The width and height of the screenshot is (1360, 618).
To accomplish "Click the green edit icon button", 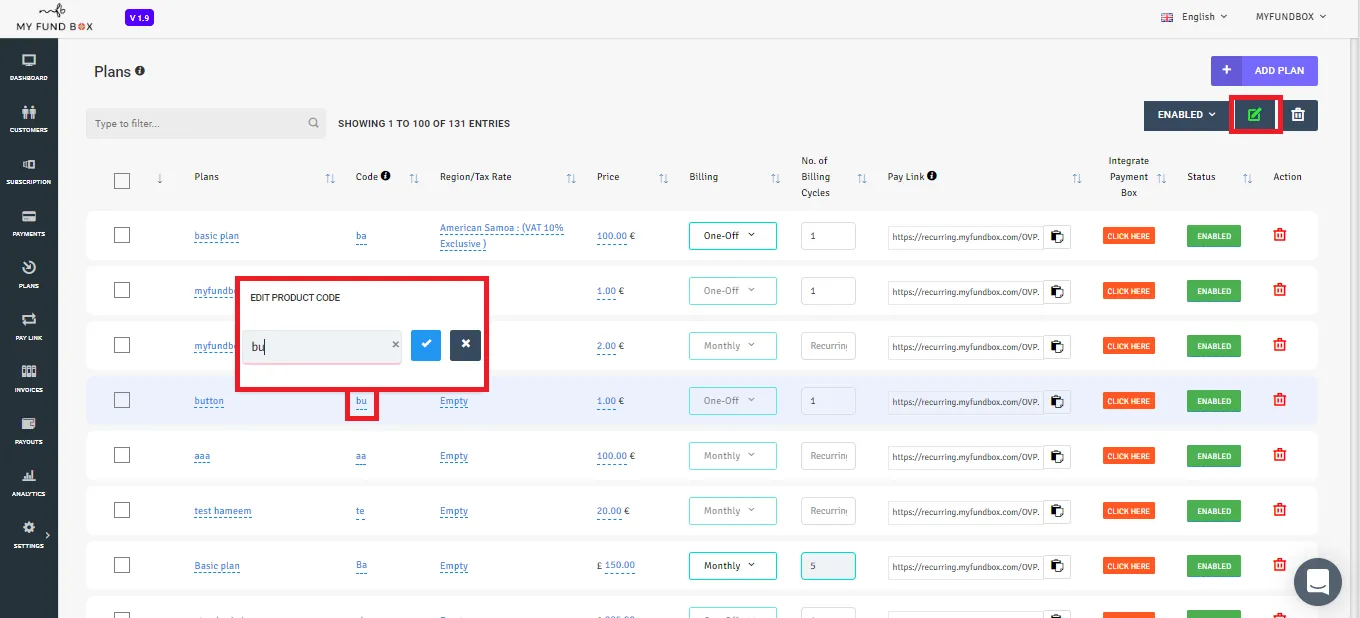I will [x=1255, y=115].
